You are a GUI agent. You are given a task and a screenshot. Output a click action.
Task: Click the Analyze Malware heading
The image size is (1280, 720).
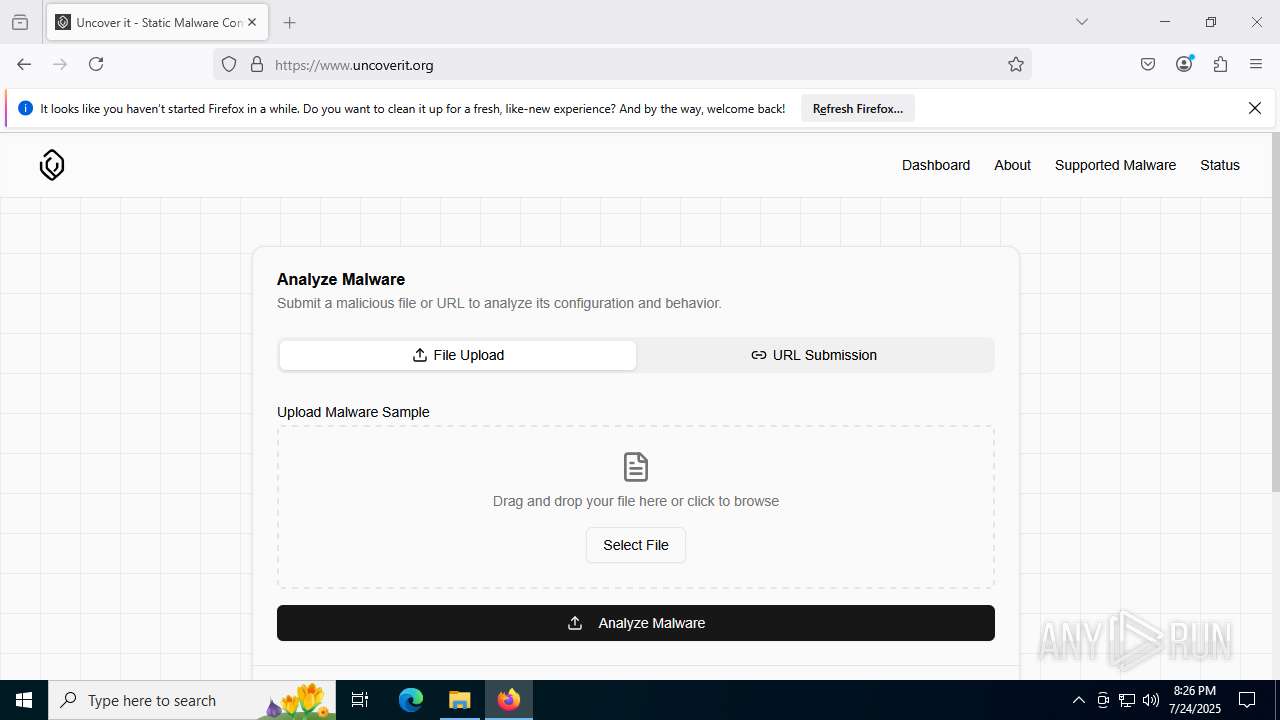point(341,279)
